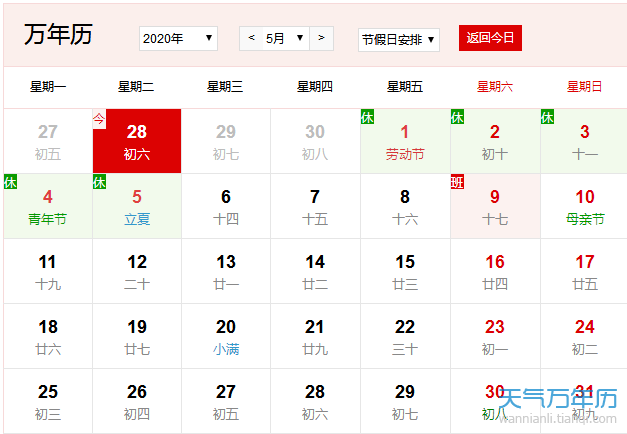Select May 28 初六 bottom row cell
Viewport: 627px width, 434px height.
coord(315,401)
